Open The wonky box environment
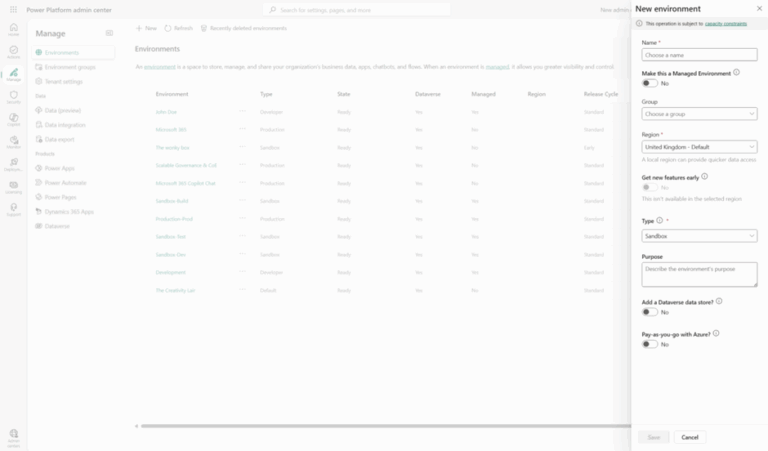 [172, 147]
